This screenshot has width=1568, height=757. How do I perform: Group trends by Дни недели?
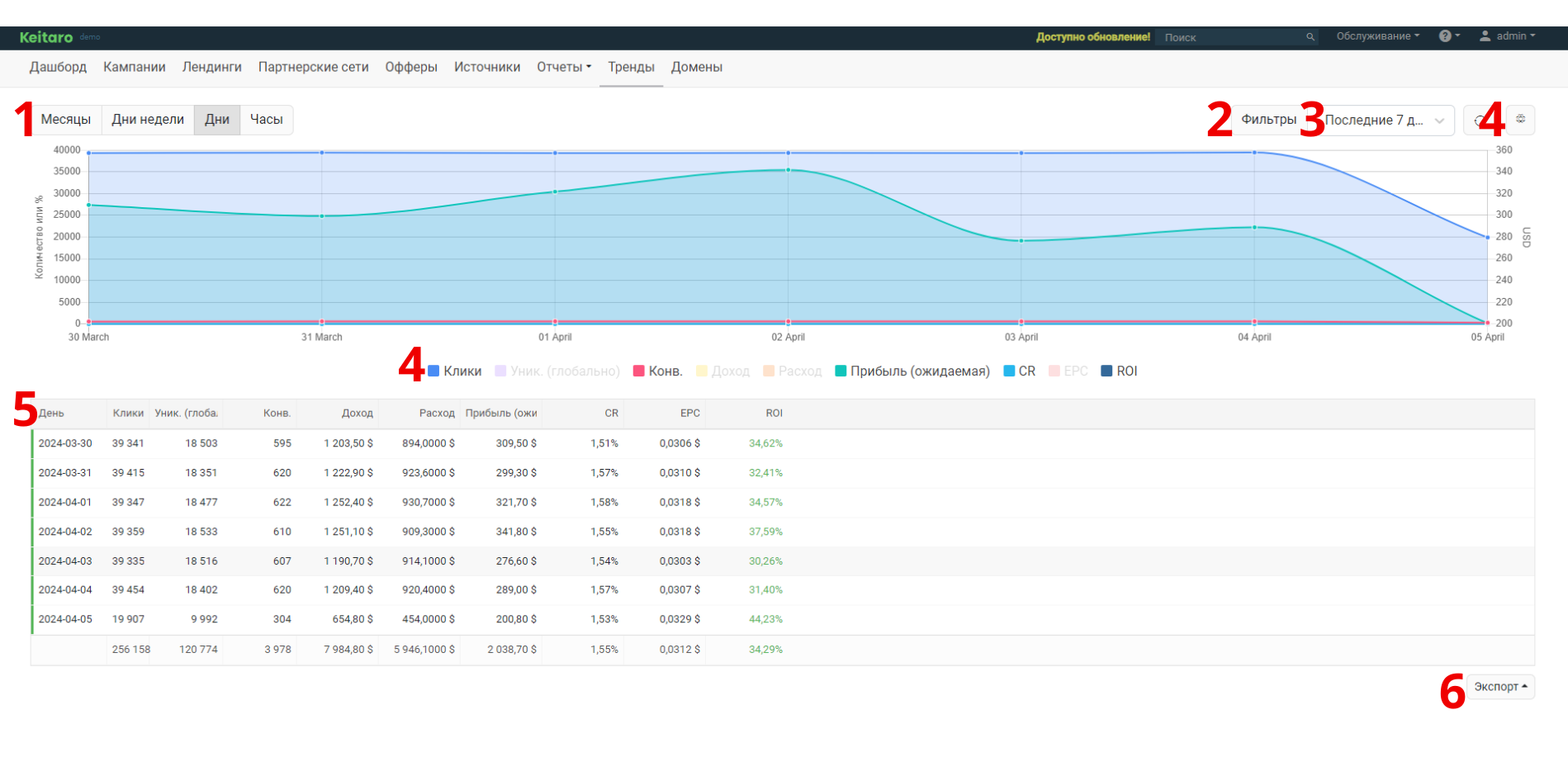pos(148,120)
